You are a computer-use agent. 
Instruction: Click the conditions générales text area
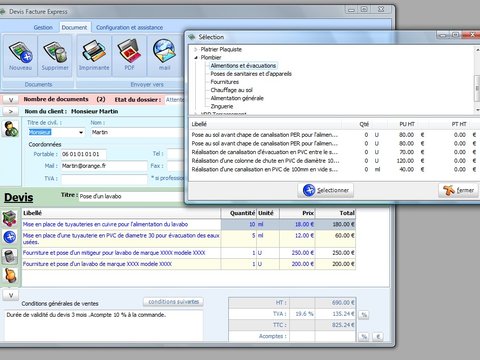pyautogui.click(x=104, y=326)
